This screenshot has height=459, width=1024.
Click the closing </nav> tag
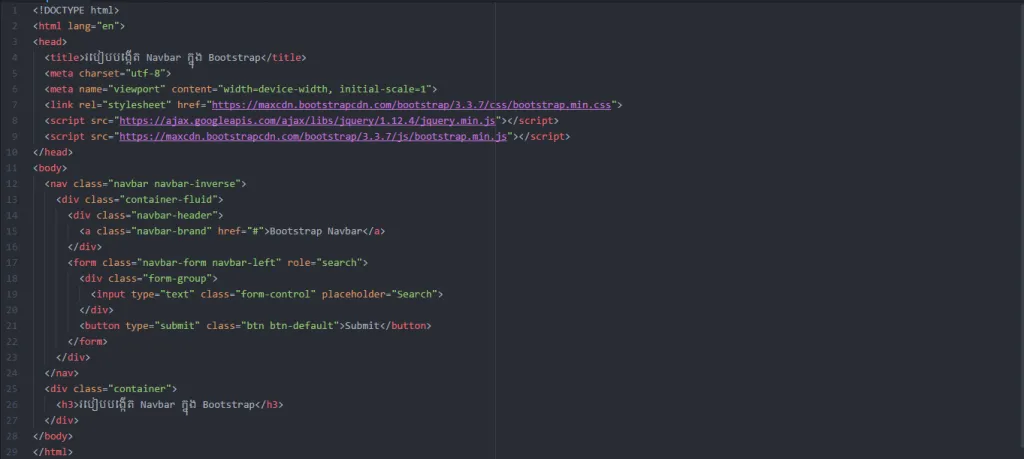point(61,373)
